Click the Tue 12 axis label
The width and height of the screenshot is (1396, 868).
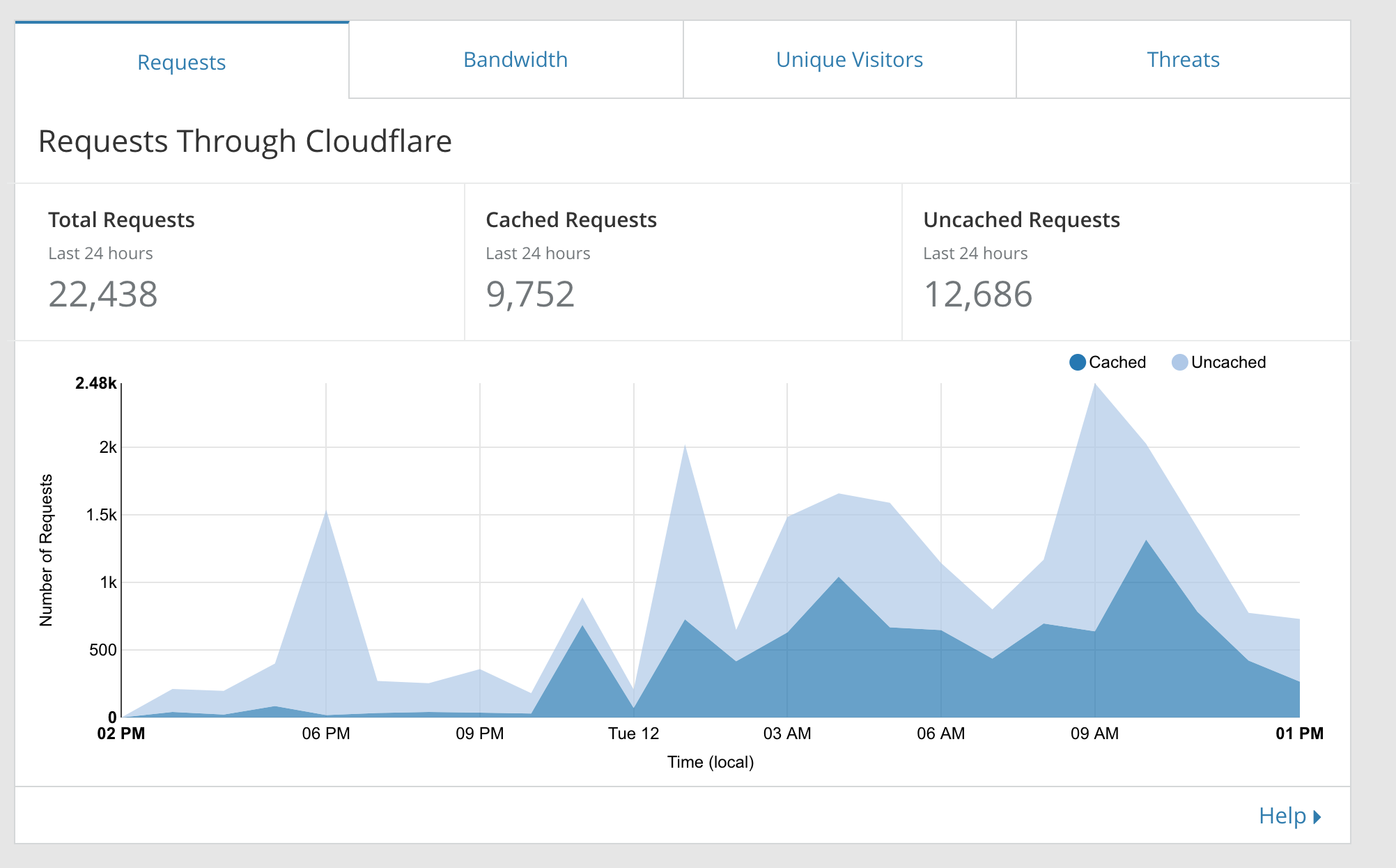click(x=633, y=734)
